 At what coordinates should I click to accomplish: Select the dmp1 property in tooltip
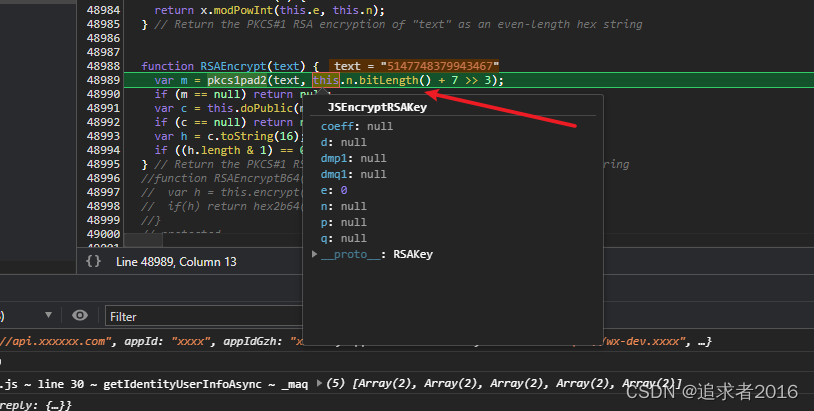point(354,158)
